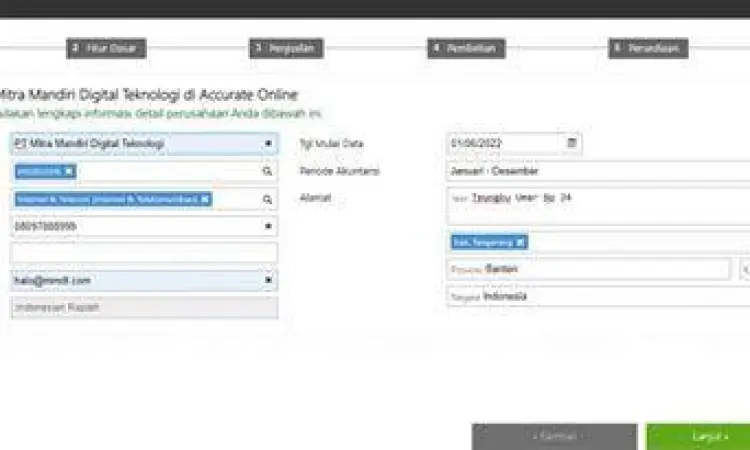The width and height of the screenshot is (750, 450).
Task: Click icon at end of phone number field
Action: tap(268, 226)
